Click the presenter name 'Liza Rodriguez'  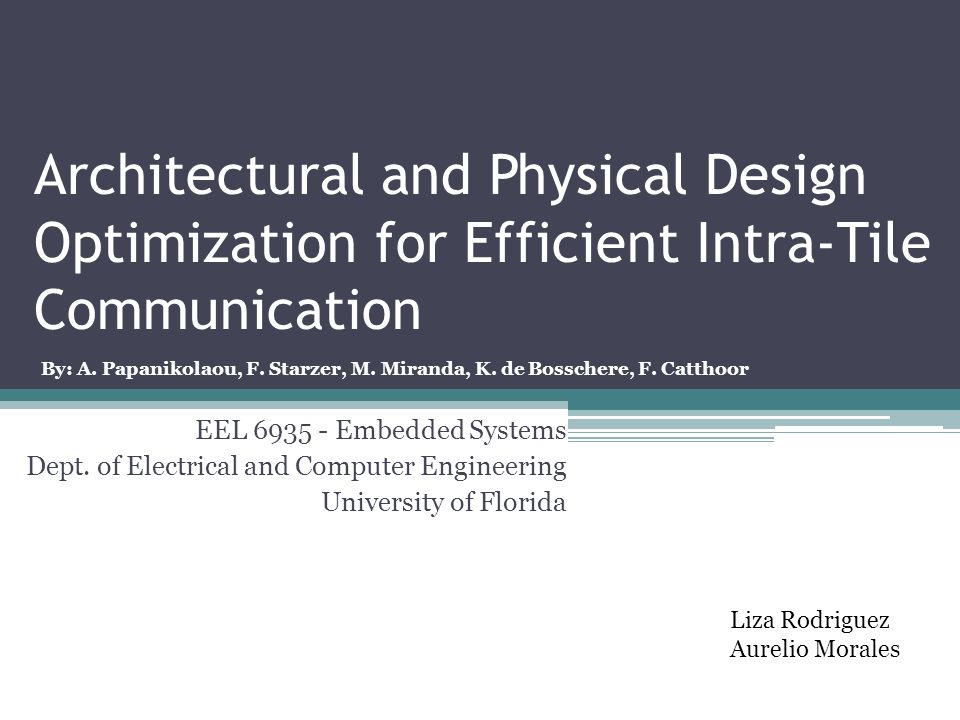click(x=809, y=620)
